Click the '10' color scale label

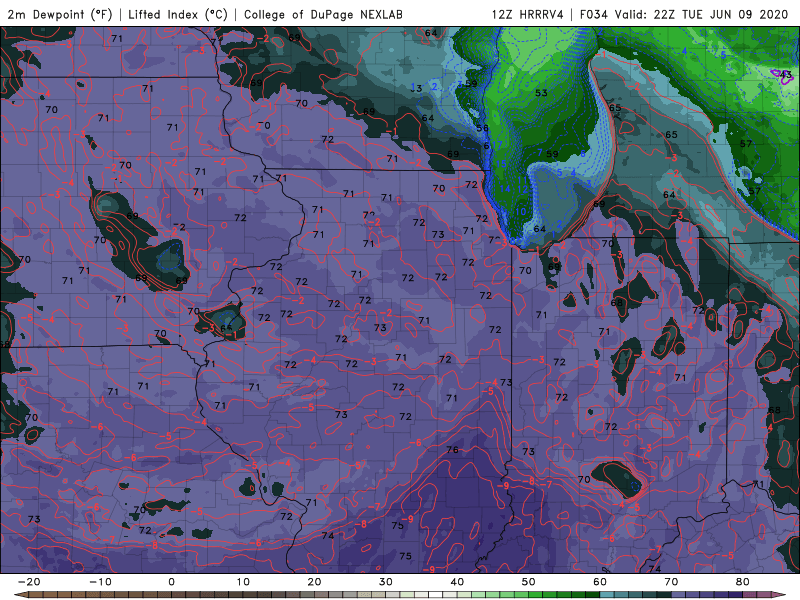pyautogui.click(x=243, y=582)
